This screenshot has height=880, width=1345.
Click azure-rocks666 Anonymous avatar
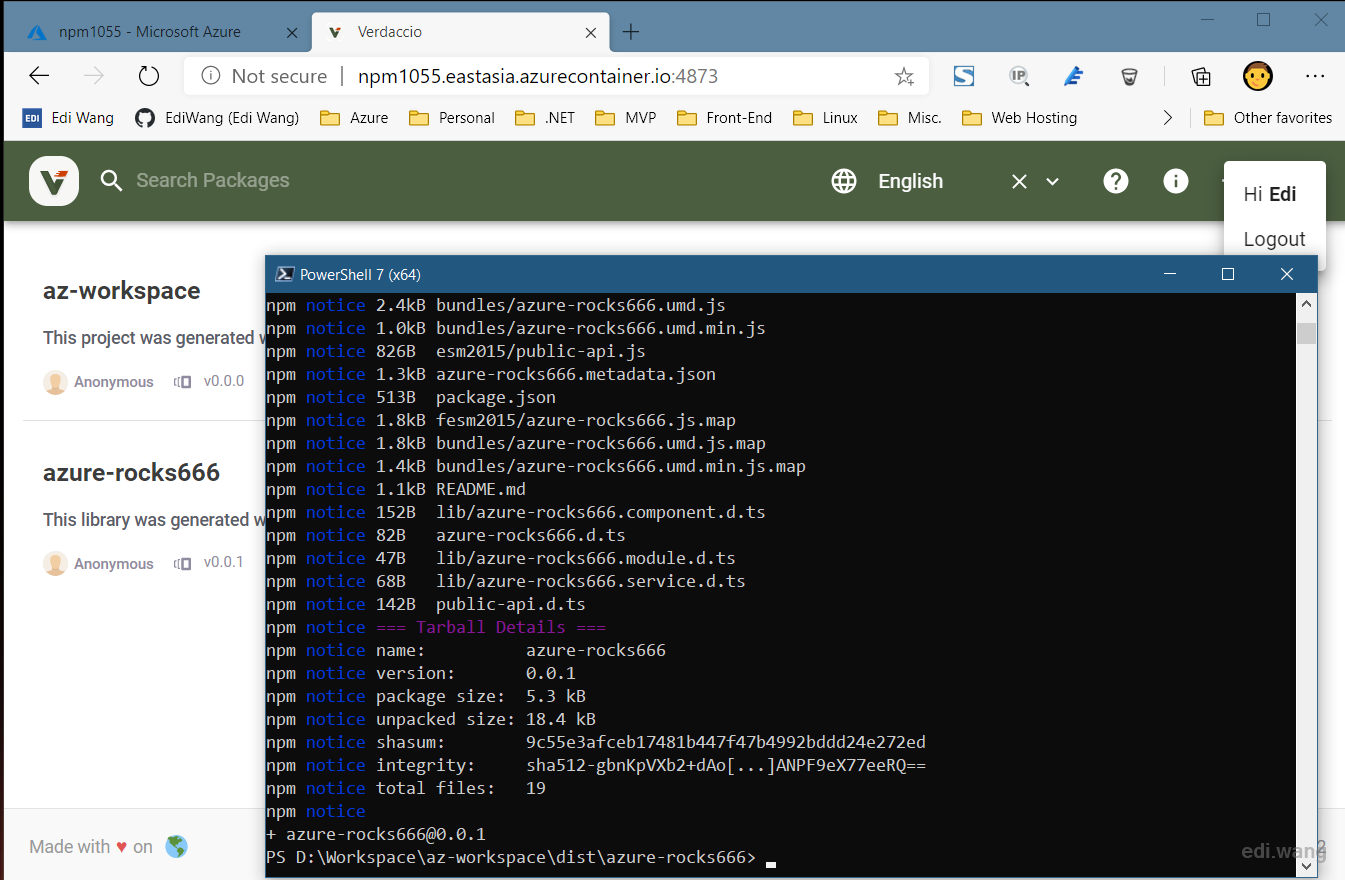55,564
